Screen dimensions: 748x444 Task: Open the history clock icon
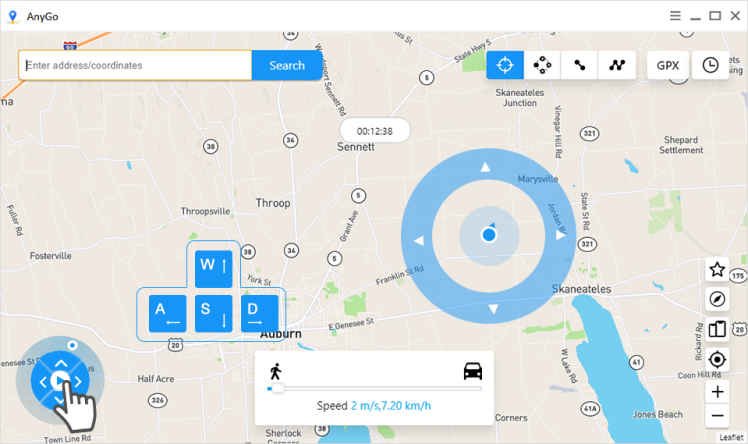pyautogui.click(x=710, y=65)
